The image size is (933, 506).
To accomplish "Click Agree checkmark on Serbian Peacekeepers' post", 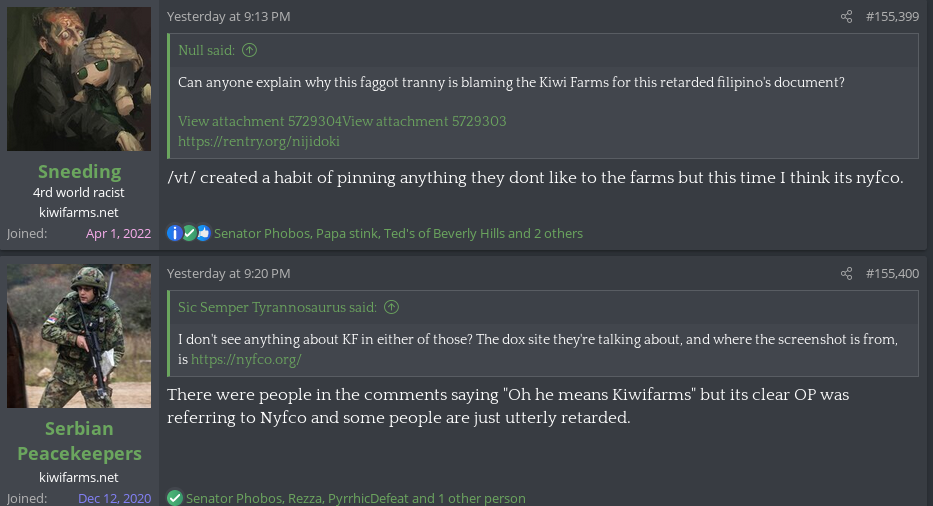I will coord(175,498).
